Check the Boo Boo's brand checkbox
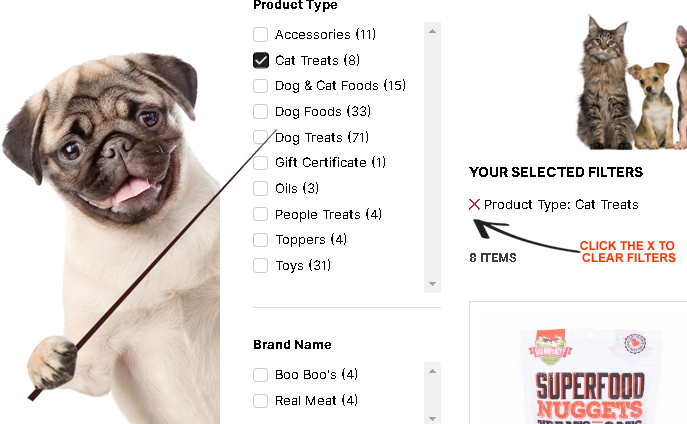687x424 pixels. (x=261, y=375)
